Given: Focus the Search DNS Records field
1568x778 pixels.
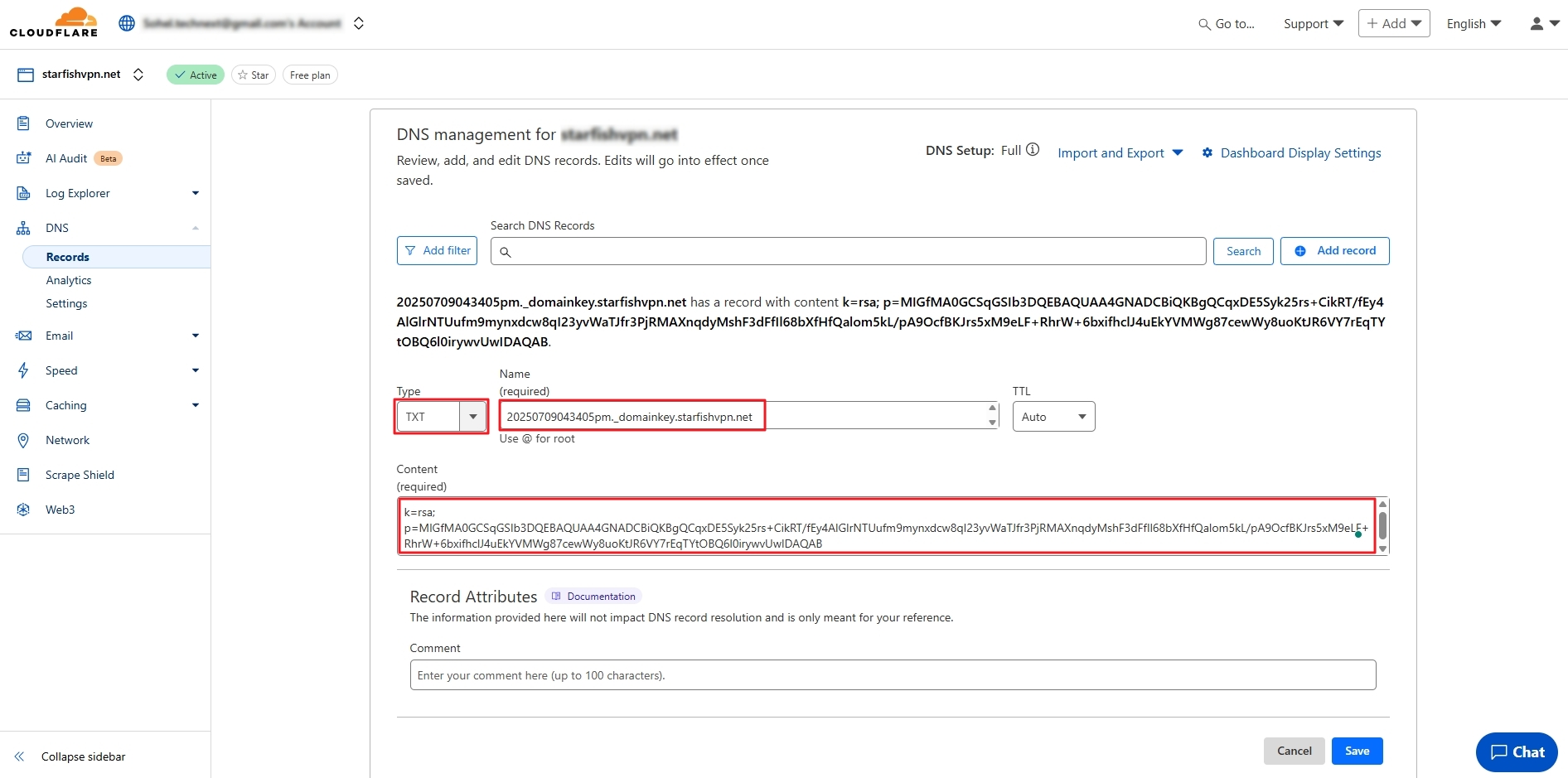Looking at the screenshot, I should (x=848, y=251).
